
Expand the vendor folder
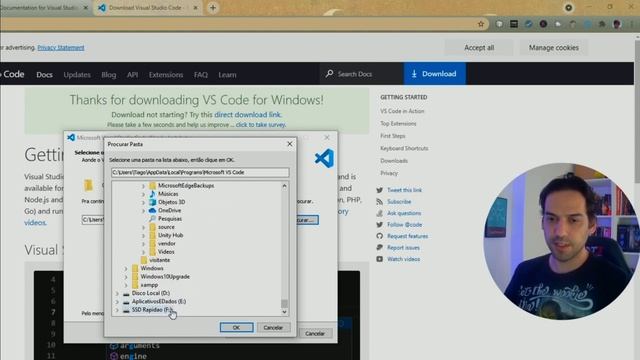click(x=143, y=244)
